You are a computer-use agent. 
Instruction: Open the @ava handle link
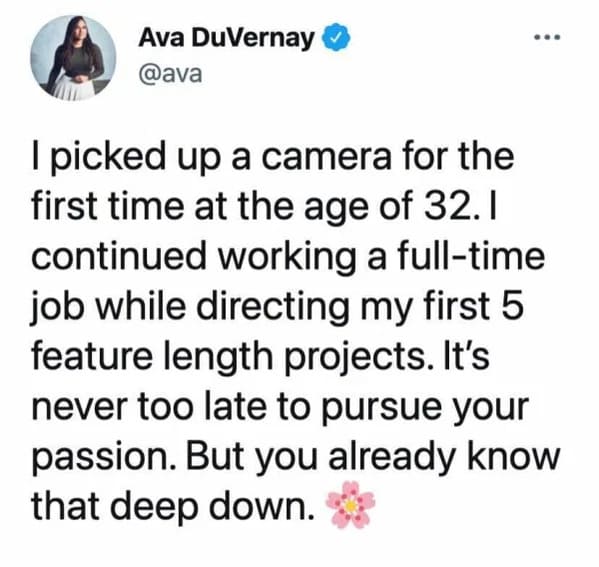click(170, 74)
